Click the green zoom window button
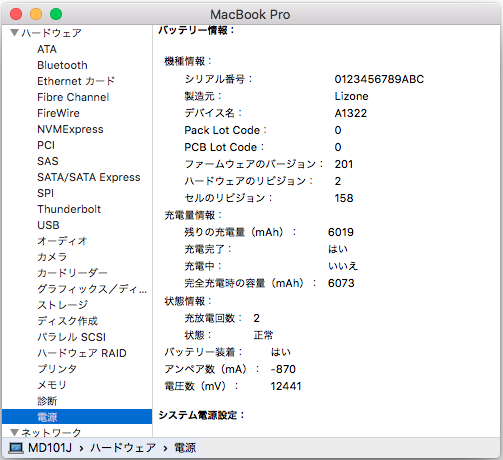This screenshot has height=460, width=503. [56, 14]
